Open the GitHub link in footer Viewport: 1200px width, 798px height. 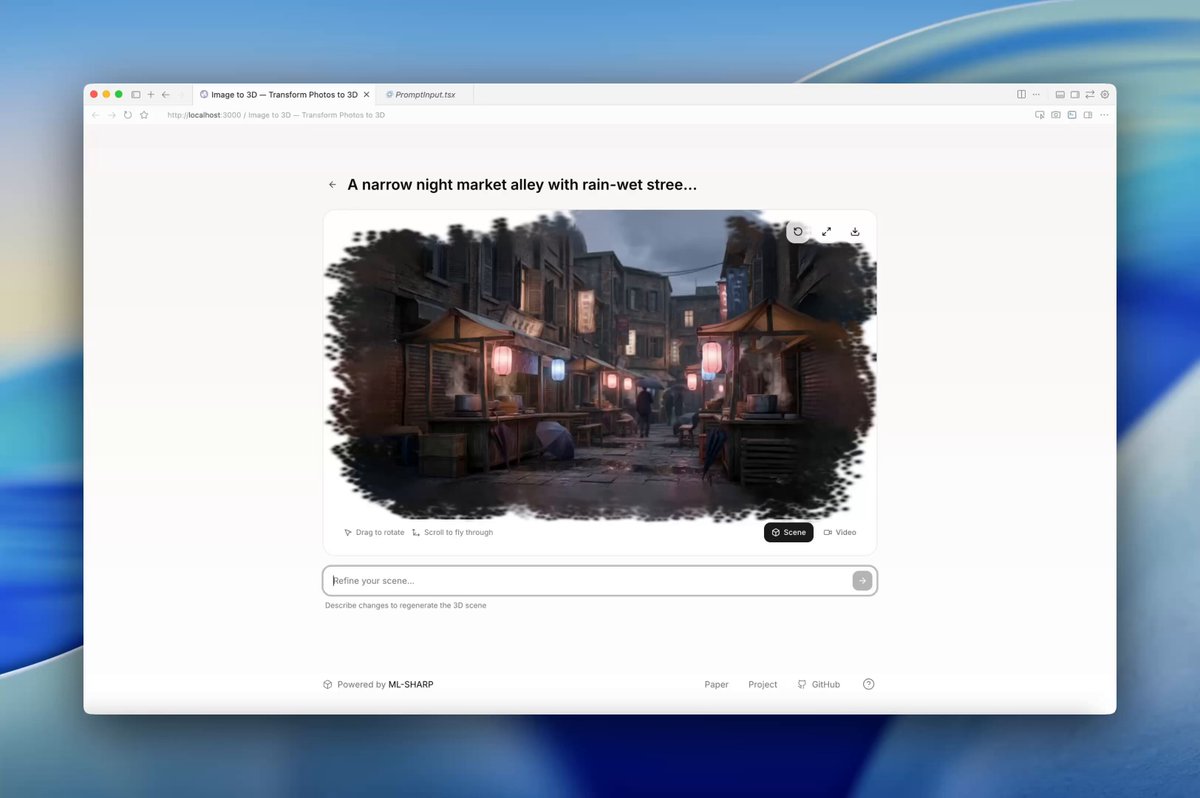819,685
